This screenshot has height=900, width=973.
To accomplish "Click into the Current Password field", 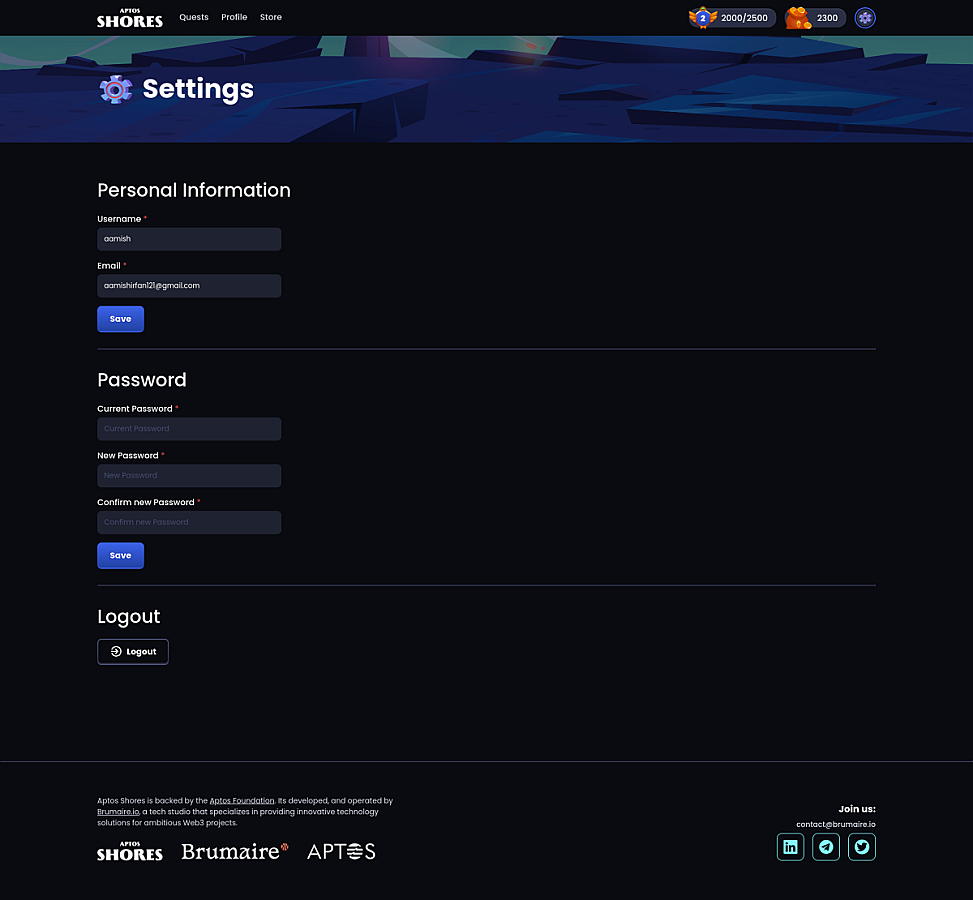I will [189, 429].
